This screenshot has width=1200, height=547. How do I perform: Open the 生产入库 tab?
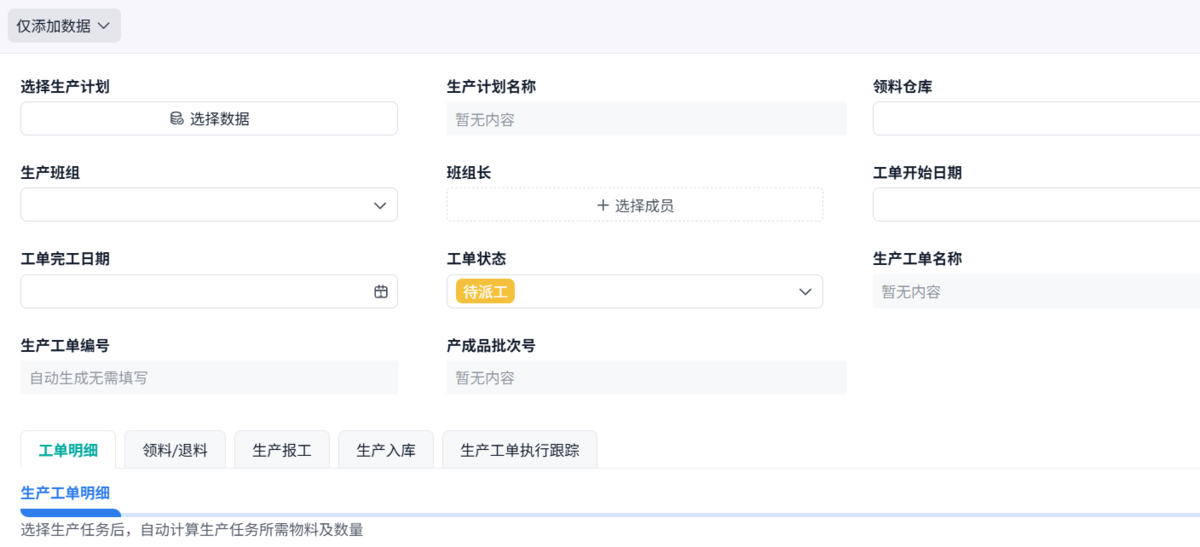click(386, 450)
